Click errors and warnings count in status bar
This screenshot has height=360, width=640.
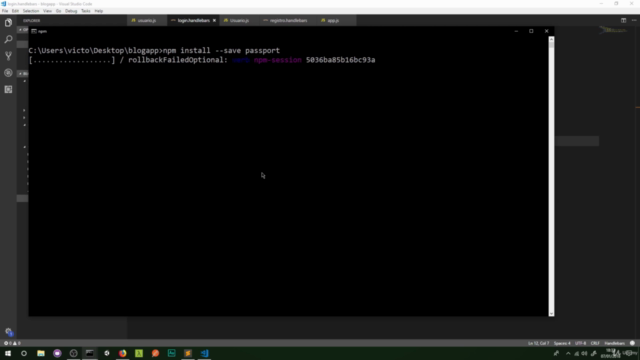[12, 343]
